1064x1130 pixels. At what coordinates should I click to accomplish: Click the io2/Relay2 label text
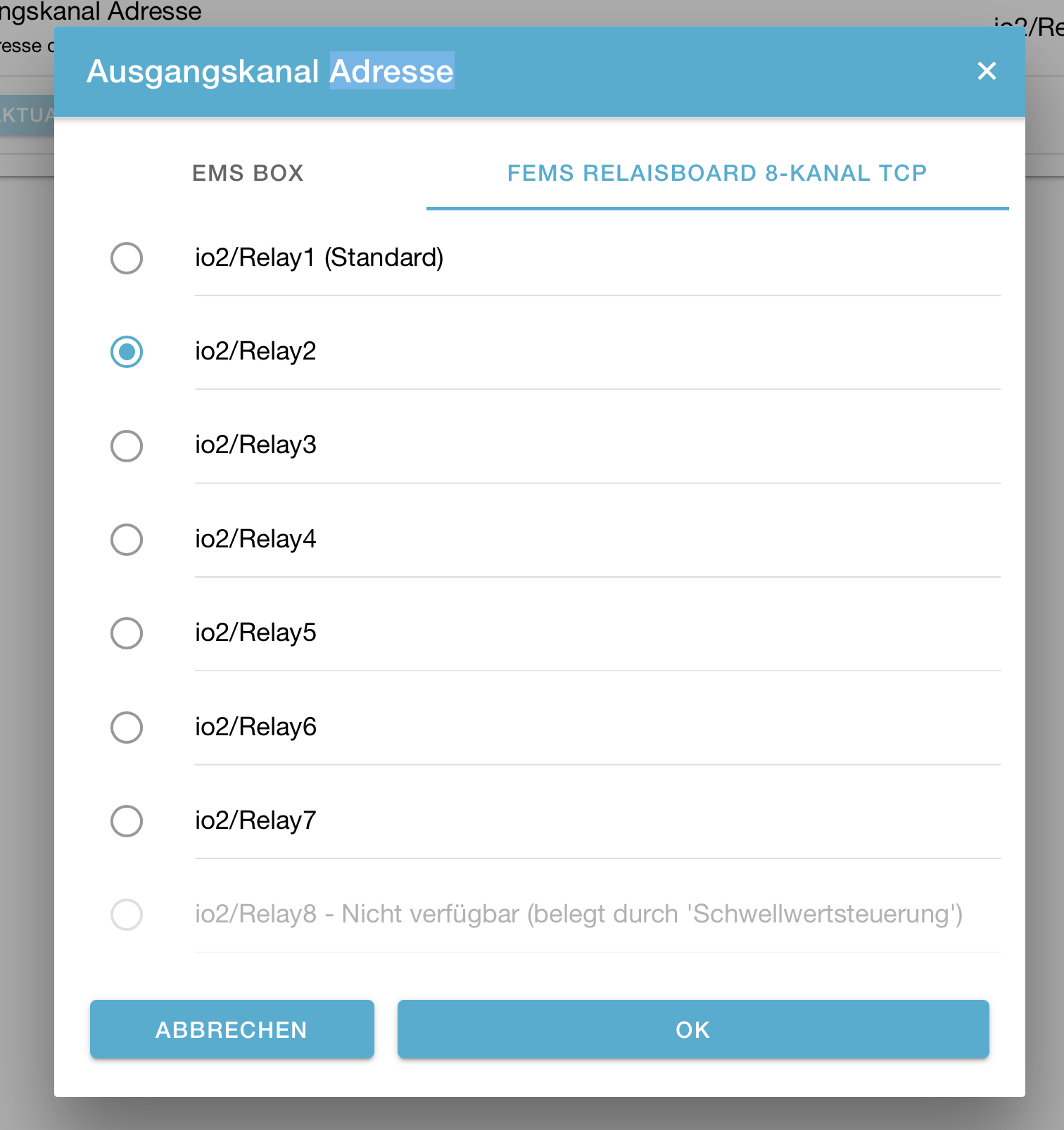255,351
